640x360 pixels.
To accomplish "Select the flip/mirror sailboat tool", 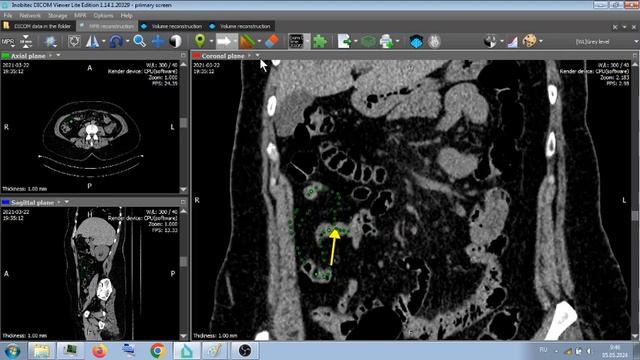I will click(92, 42).
